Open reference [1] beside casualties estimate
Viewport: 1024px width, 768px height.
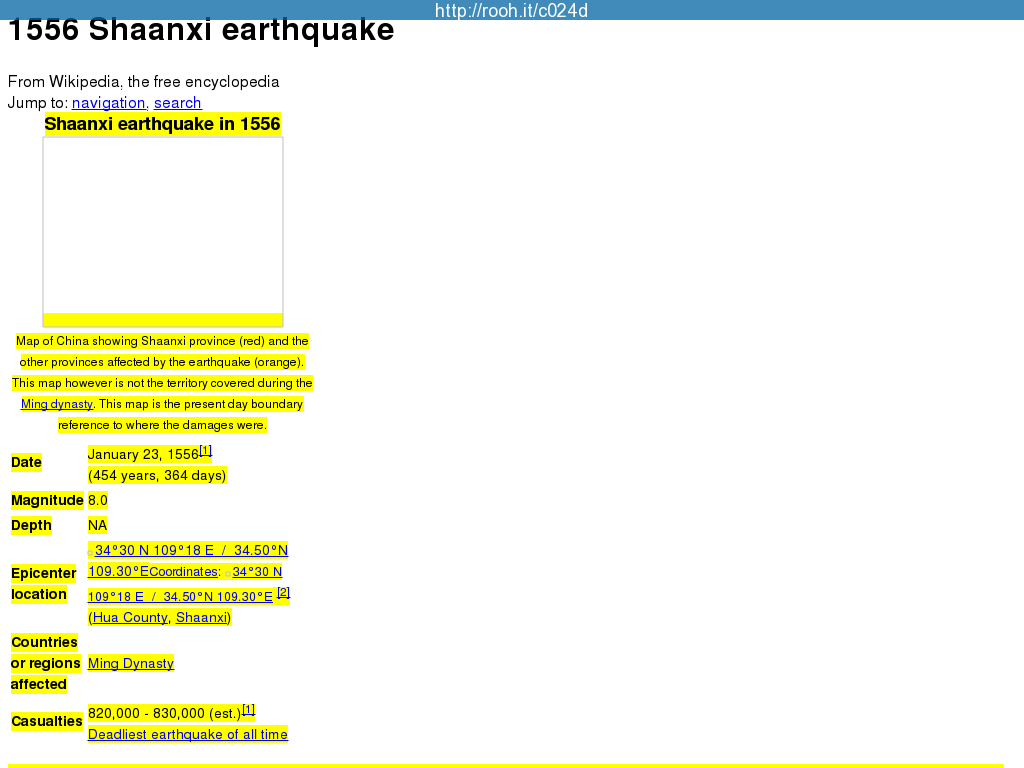pos(248,710)
